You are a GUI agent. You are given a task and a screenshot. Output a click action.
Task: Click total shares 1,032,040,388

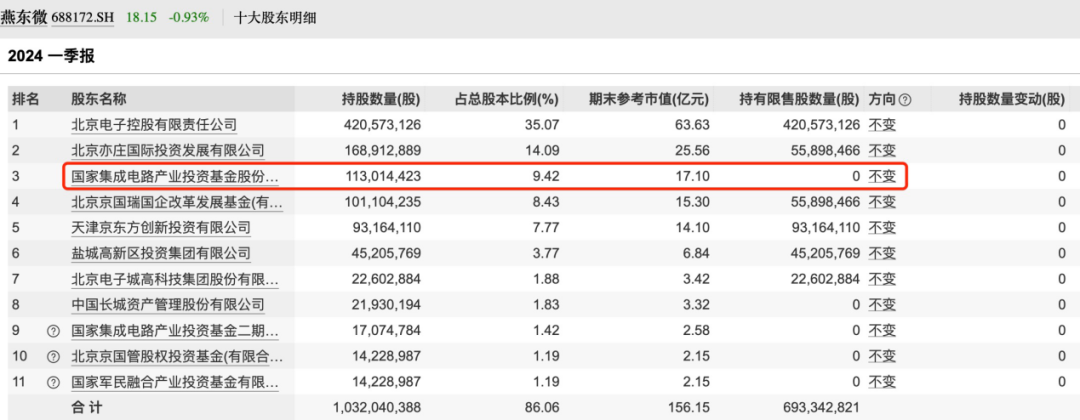coord(377,408)
